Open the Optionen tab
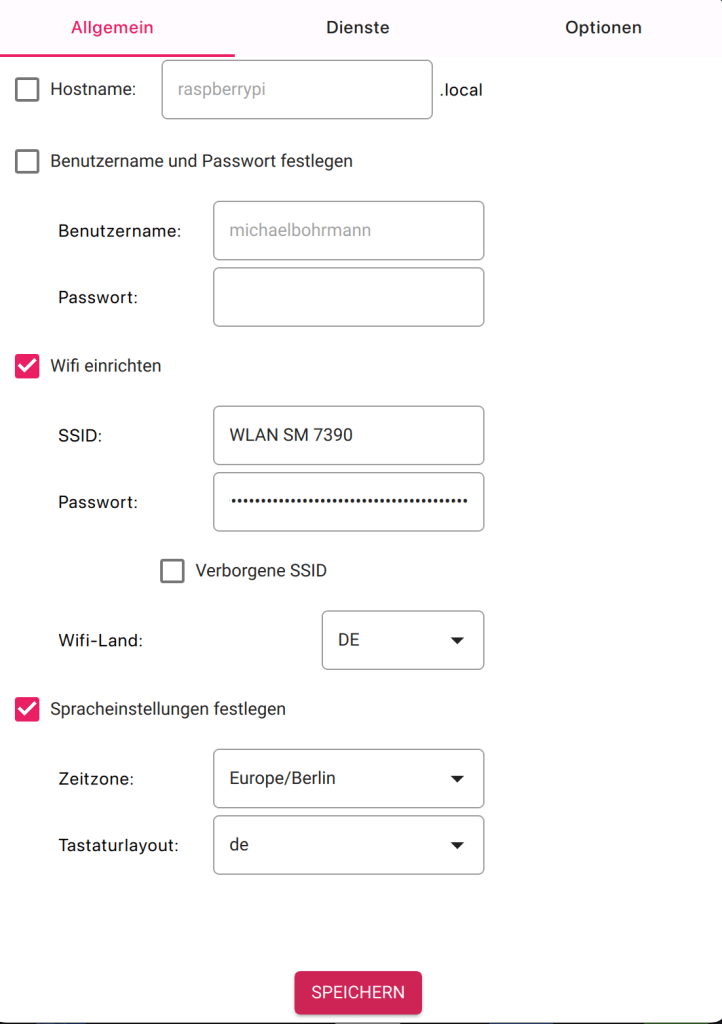This screenshot has height=1024, width=722. 603,27
